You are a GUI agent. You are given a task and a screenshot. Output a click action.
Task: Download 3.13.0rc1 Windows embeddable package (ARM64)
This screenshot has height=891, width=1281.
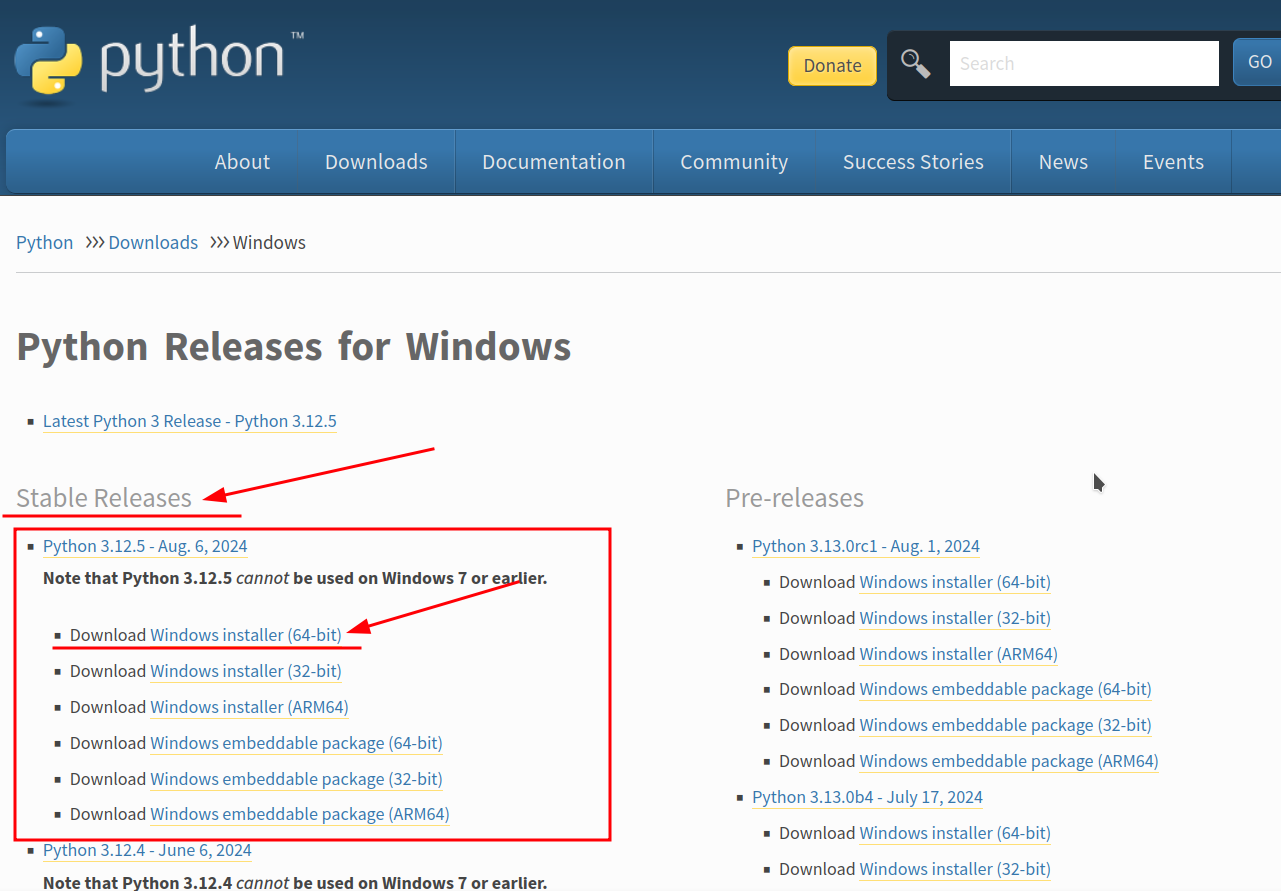point(1009,761)
